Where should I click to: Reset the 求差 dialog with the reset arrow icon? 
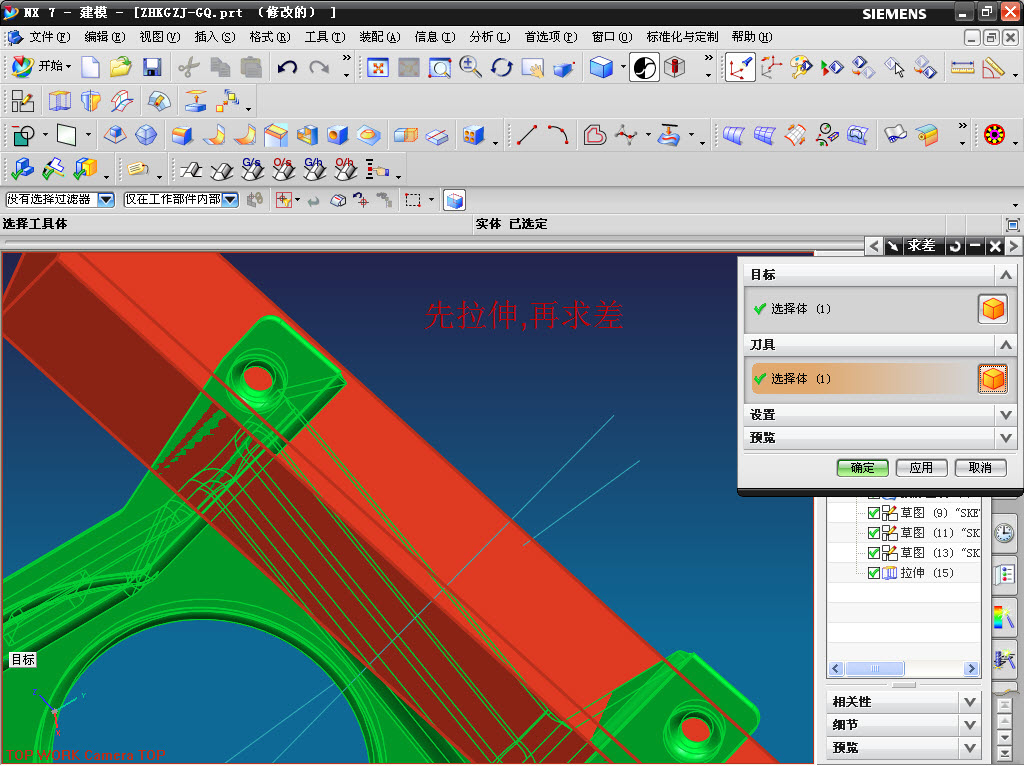coord(955,246)
